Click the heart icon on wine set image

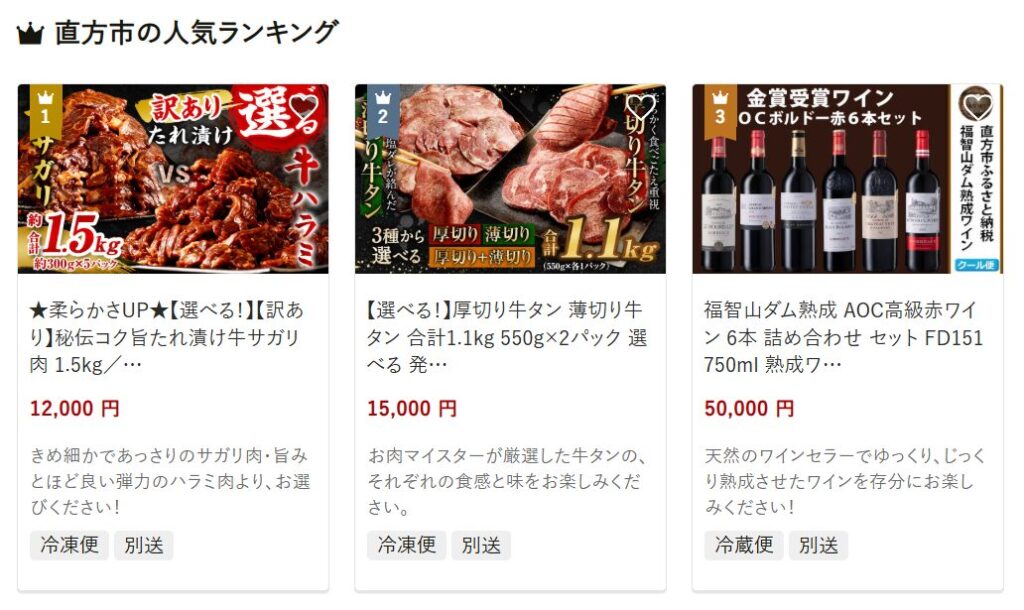tap(976, 107)
